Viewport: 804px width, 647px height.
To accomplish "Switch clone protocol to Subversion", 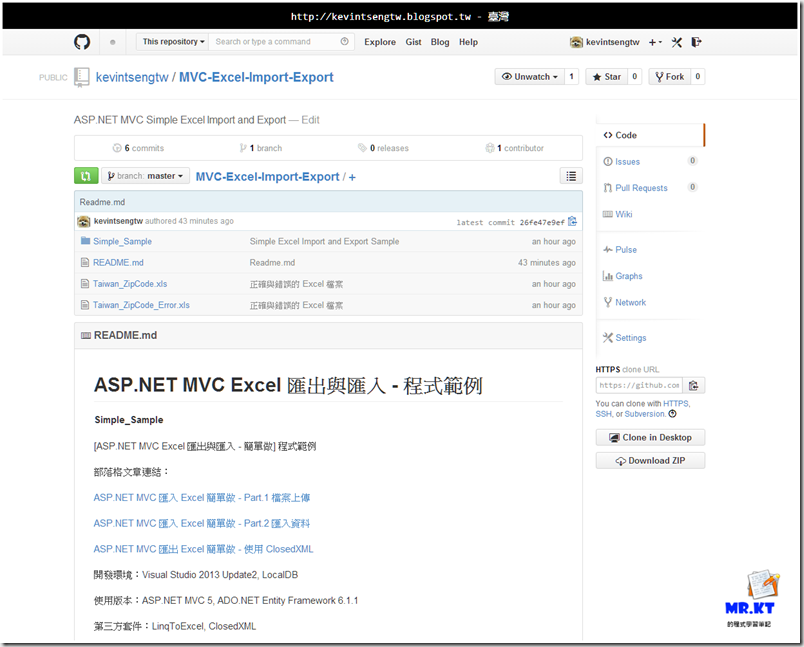I will pyautogui.click(x=645, y=414).
